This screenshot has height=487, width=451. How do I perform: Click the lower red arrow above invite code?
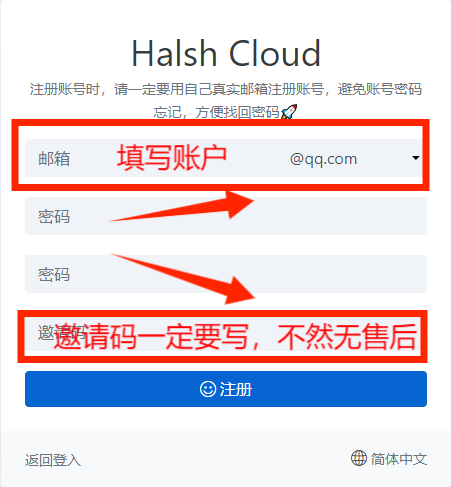click(183, 278)
